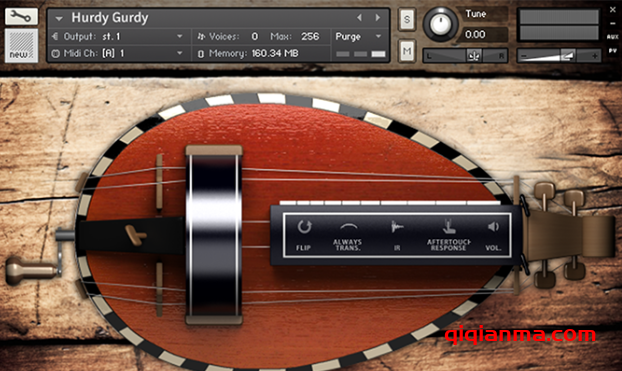The width and height of the screenshot is (622, 371).
Task: Open the wrench edit mode icon
Action: coord(21,16)
